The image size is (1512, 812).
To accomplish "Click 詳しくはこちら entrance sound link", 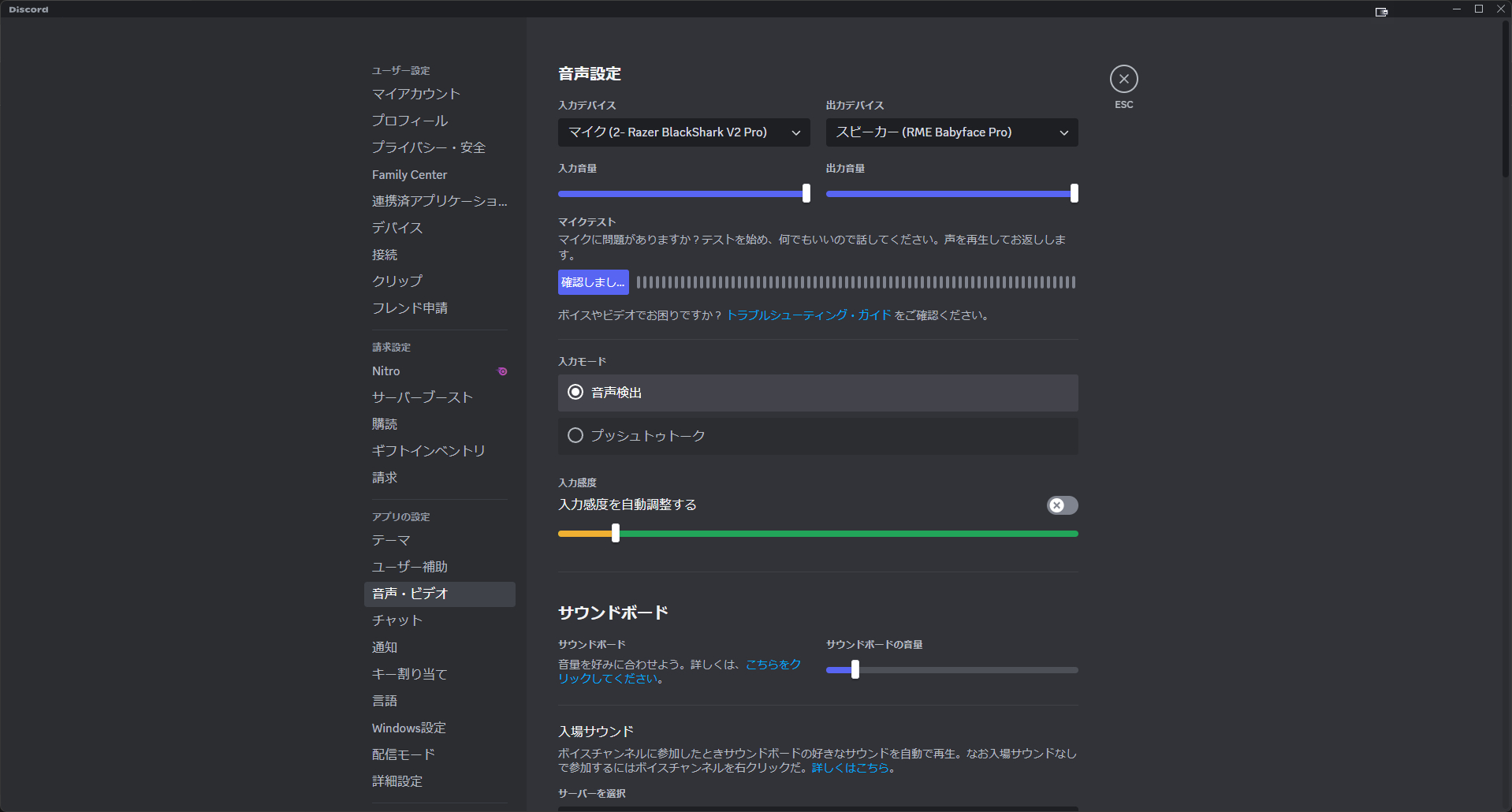I will point(850,768).
